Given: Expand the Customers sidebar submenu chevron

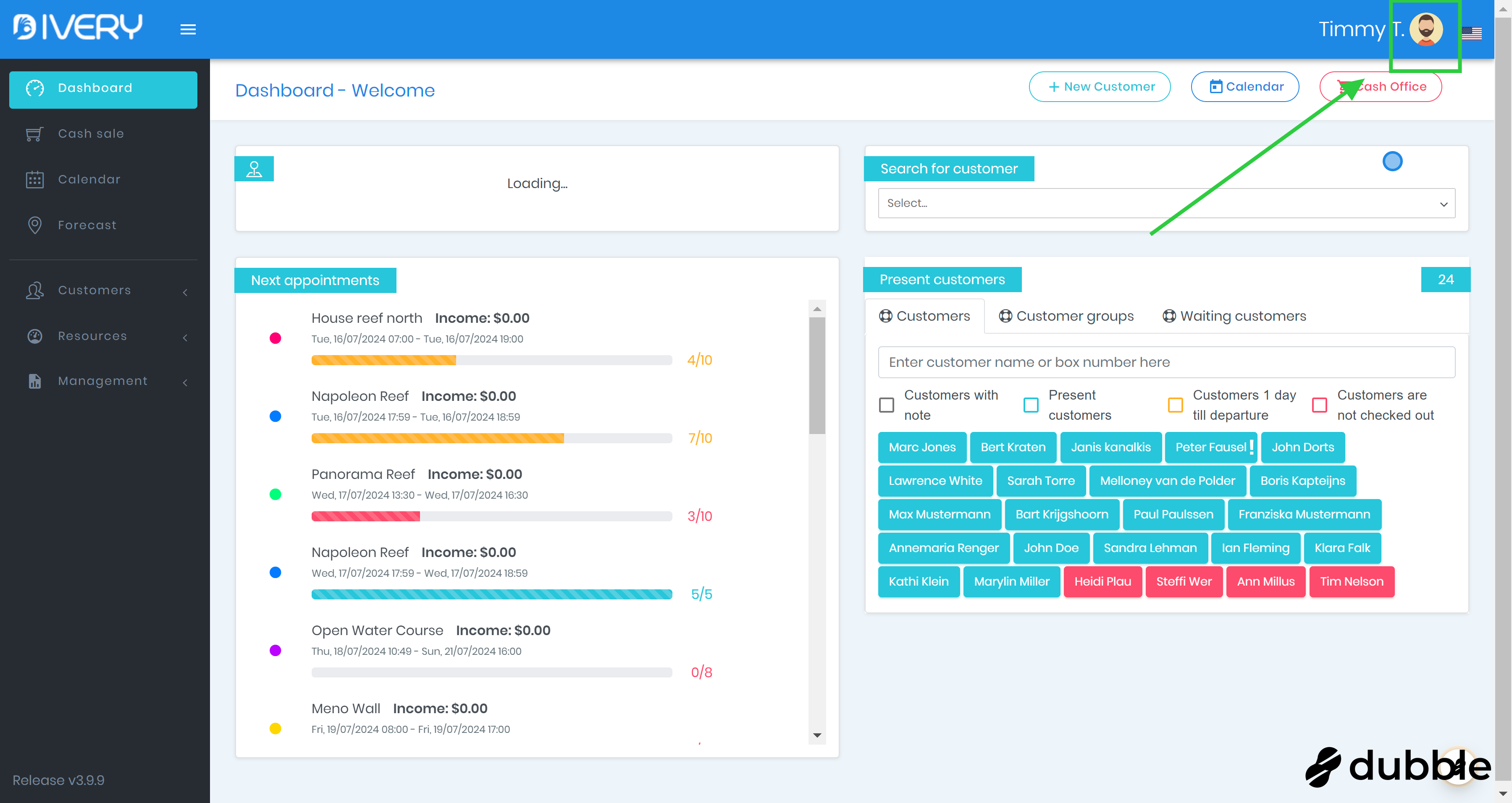Looking at the screenshot, I should pos(186,292).
